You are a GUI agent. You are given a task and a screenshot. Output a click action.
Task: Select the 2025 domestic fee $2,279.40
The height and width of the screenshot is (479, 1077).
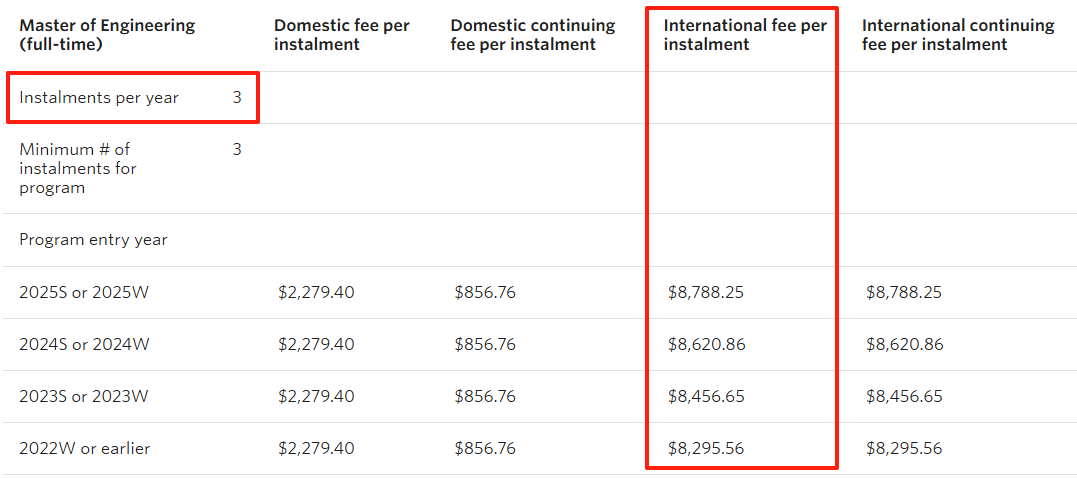click(x=316, y=293)
